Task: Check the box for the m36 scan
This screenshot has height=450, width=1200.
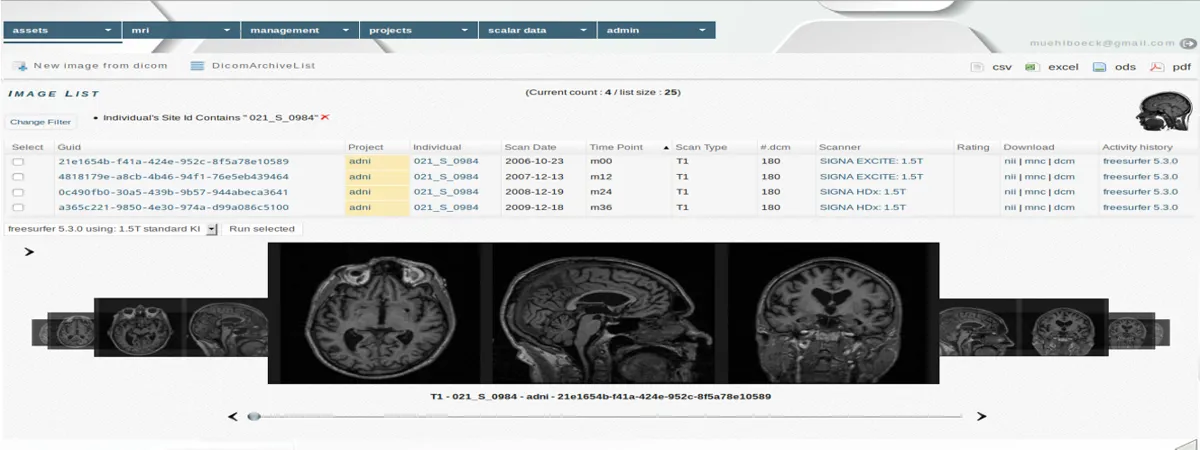Action: (18, 207)
